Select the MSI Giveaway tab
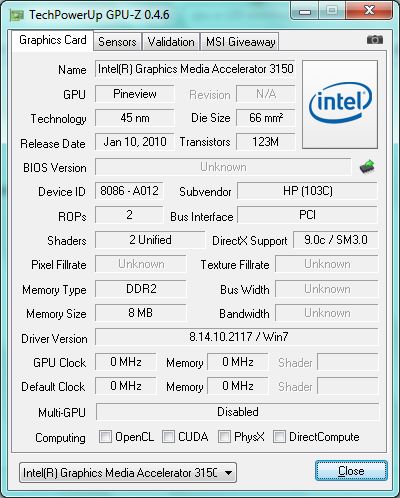Viewport: 400px width, 498px height. click(240, 42)
